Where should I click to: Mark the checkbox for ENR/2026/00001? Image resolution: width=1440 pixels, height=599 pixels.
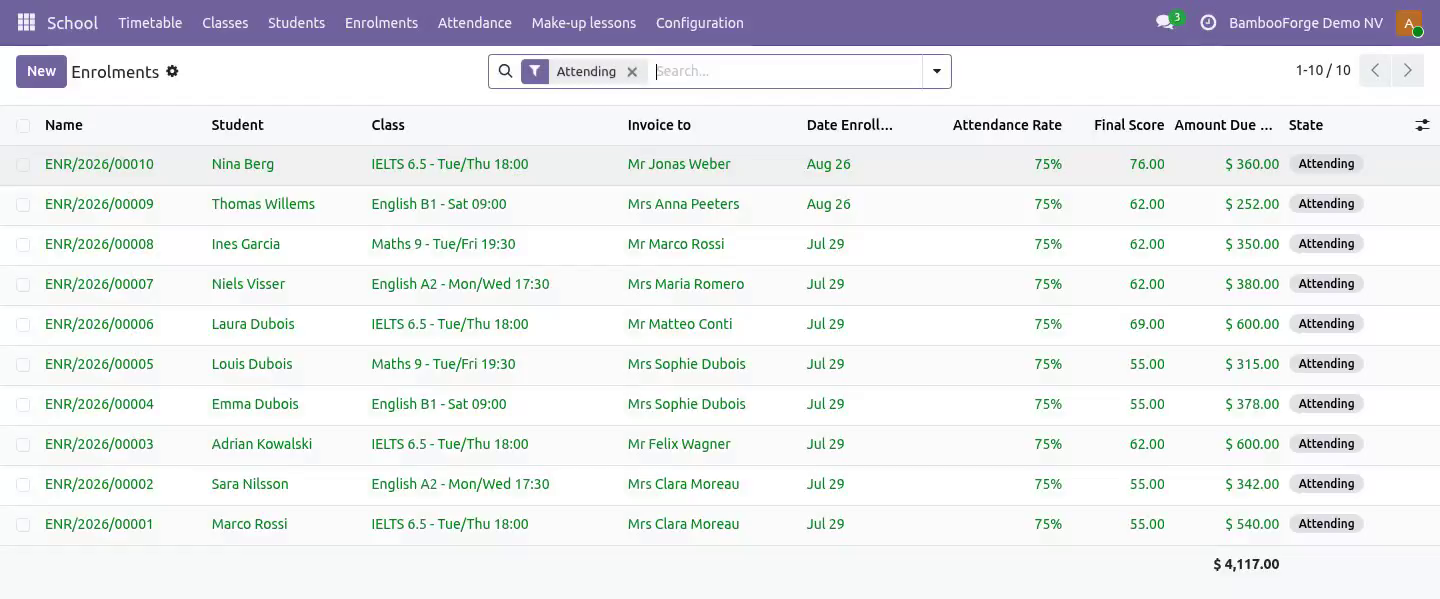(23, 524)
